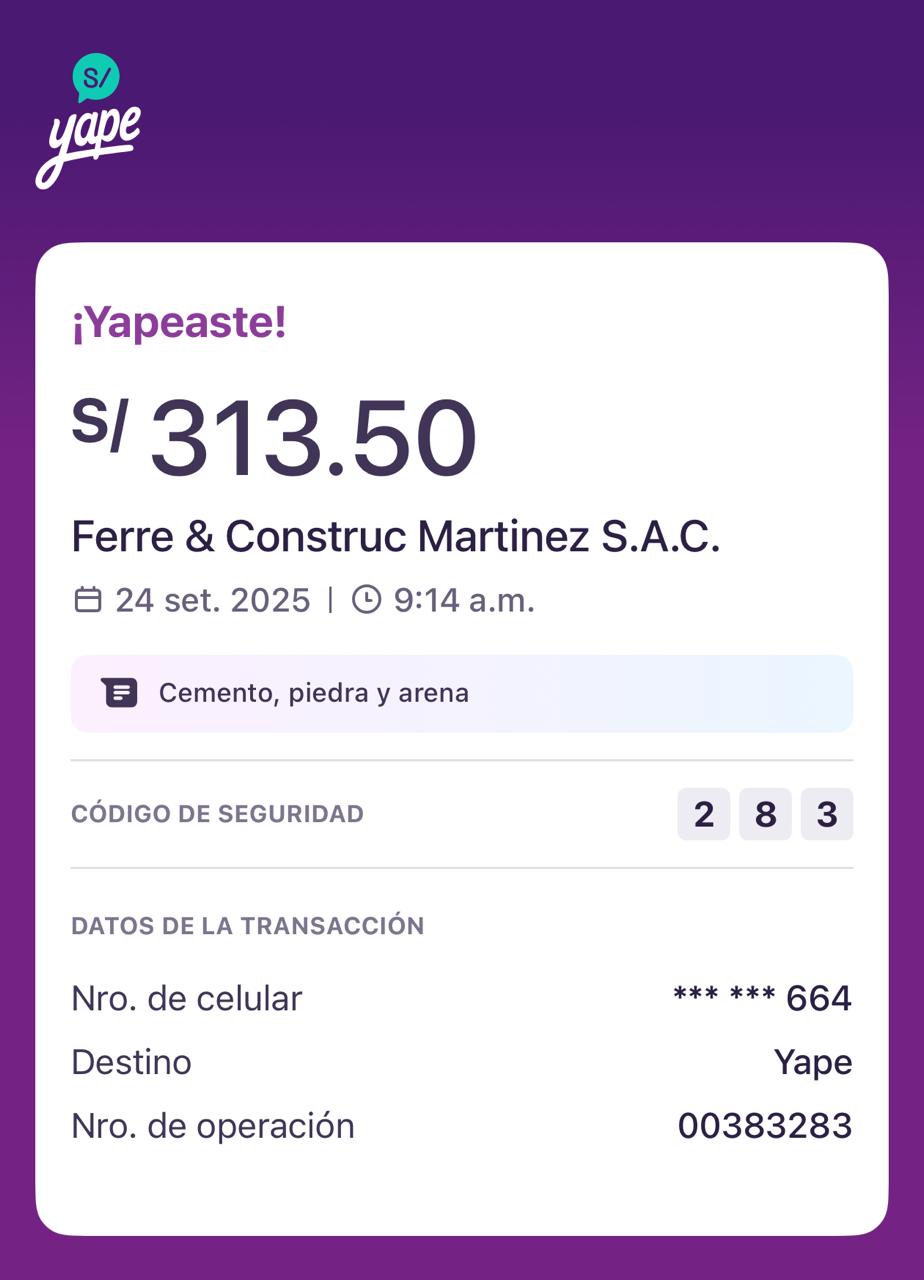Click recipient Ferre & Construc Martinez S.A.C.

[x=396, y=537]
